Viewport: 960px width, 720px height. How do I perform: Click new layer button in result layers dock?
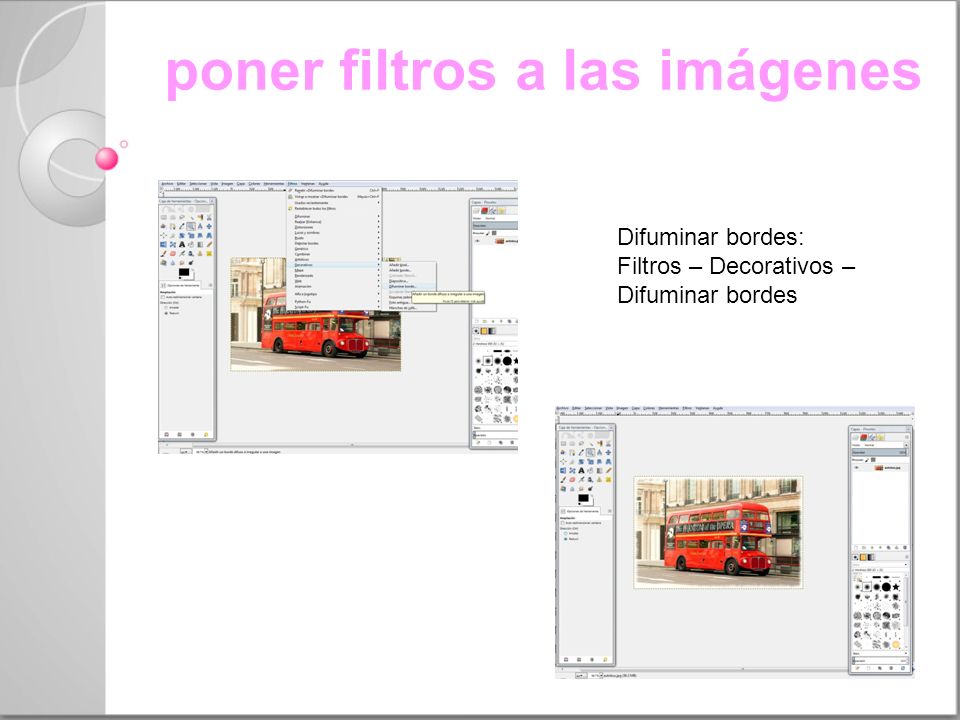click(x=856, y=547)
